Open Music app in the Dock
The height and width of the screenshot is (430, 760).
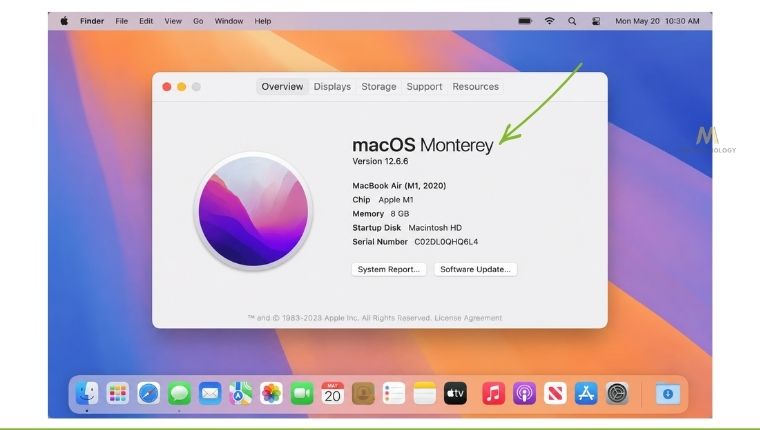493,393
